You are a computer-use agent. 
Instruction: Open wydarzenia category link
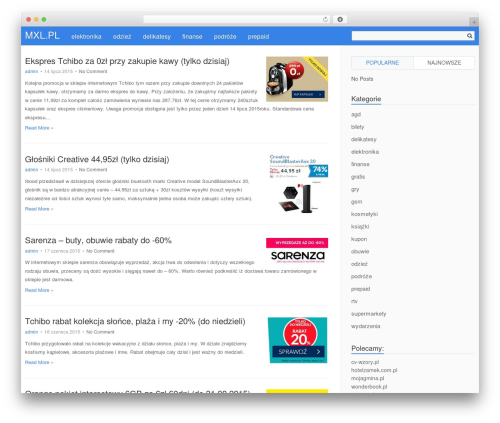pos(365,326)
